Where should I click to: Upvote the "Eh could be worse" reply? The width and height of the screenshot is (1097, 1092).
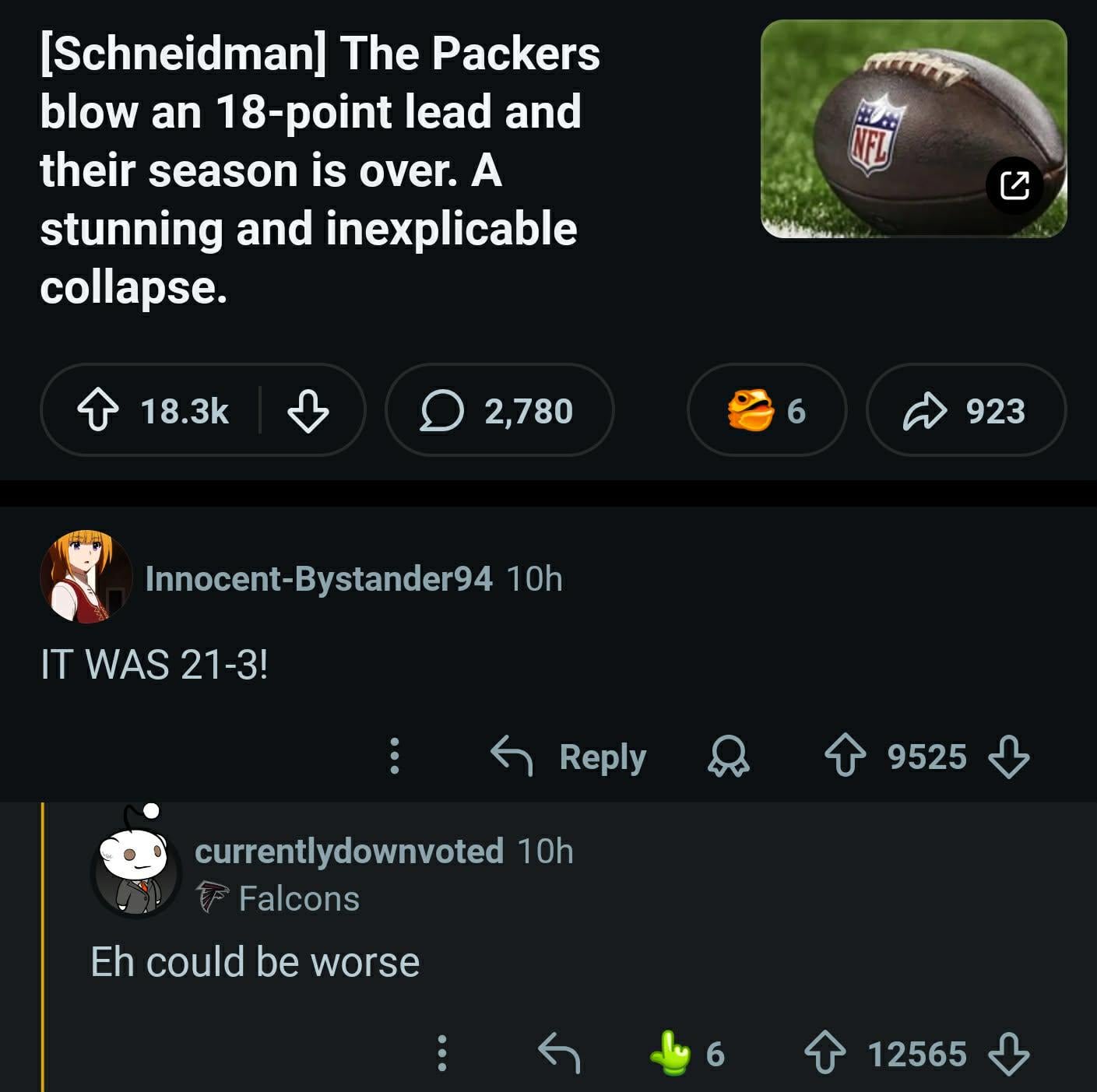(825, 1053)
